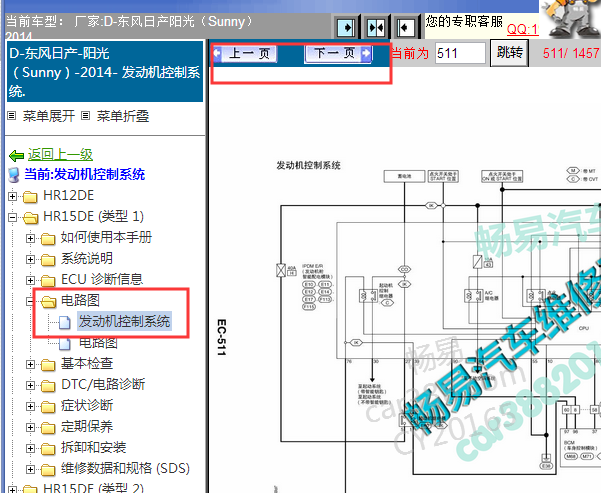Click the 维修数据和规格 (SDS) folder icon
Screen dimensions: 601x493
click(x=48, y=469)
